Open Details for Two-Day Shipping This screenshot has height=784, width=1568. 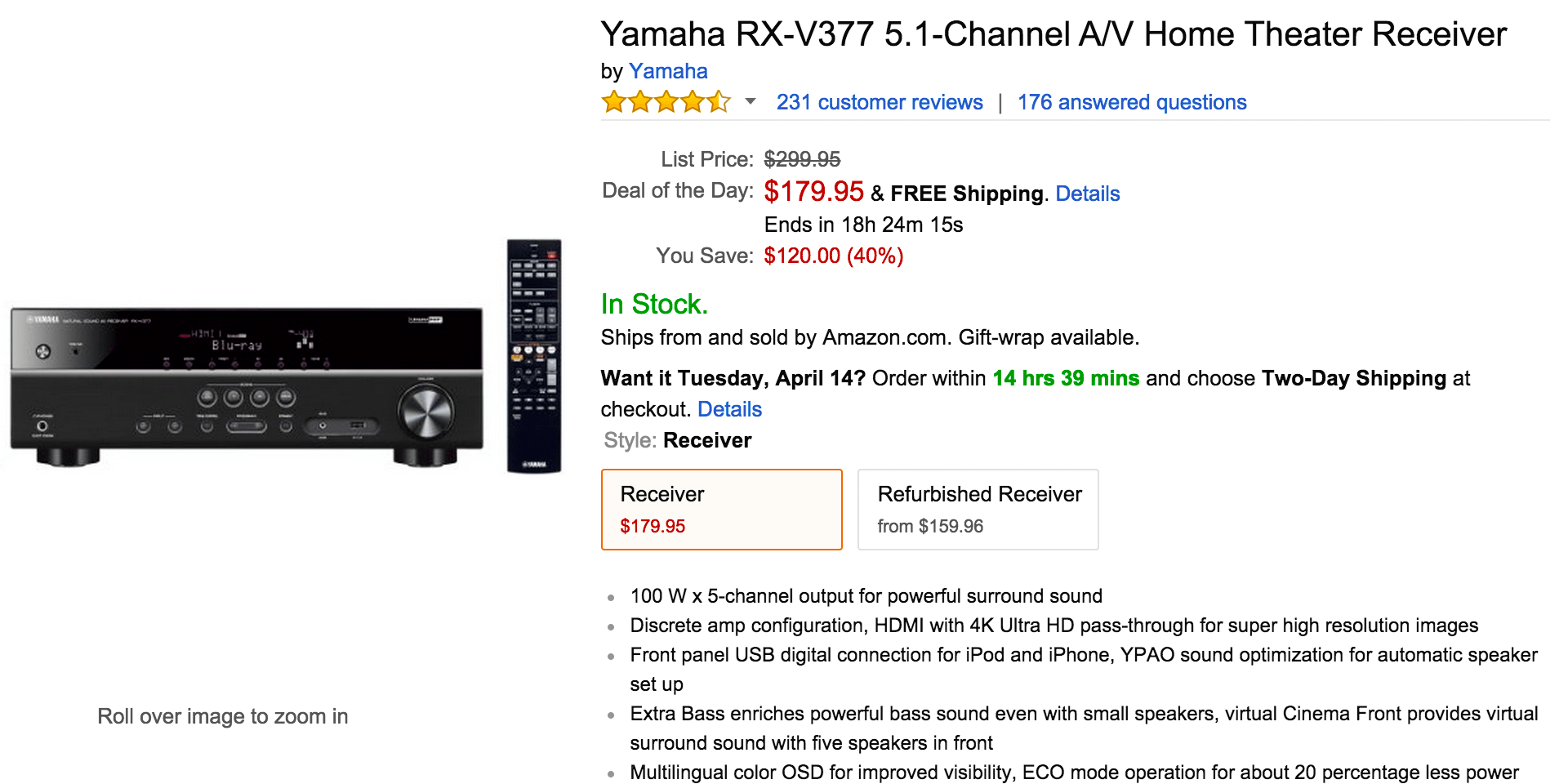pyautogui.click(x=729, y=409)
